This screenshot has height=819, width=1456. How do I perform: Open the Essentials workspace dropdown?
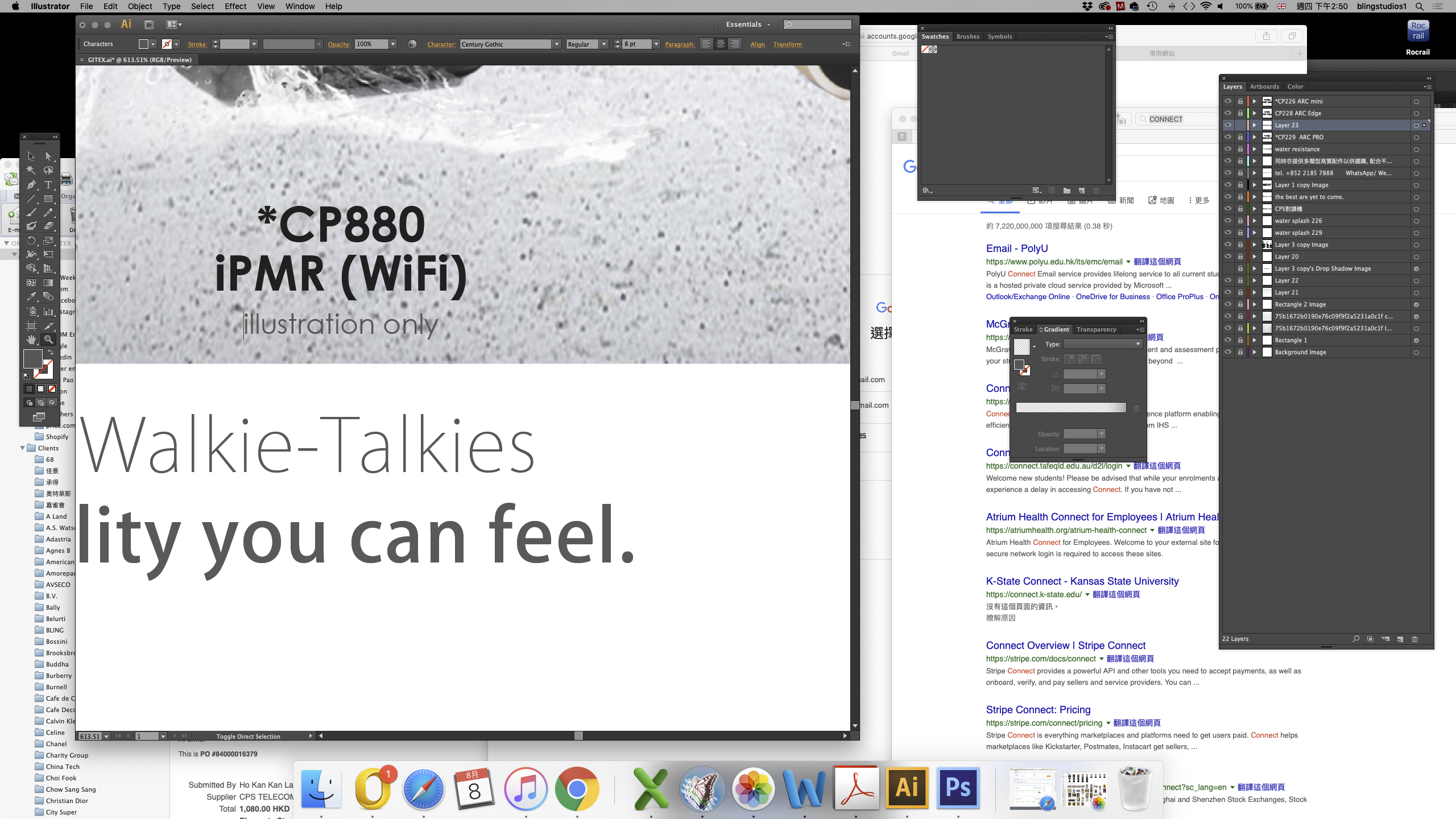(748, 24)
